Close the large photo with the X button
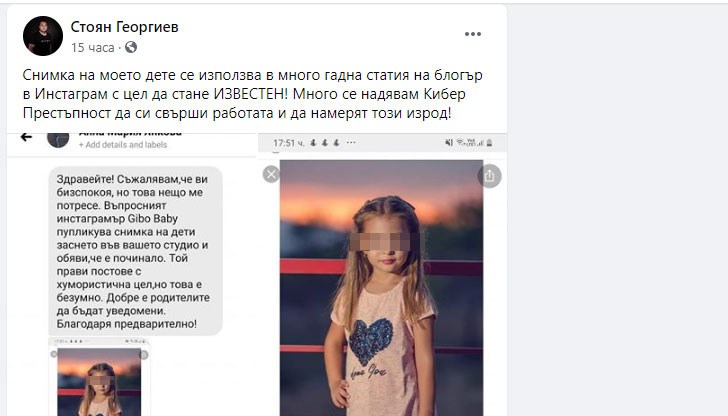The width and height of the screenshot is (728, 416). pos(270,175)
